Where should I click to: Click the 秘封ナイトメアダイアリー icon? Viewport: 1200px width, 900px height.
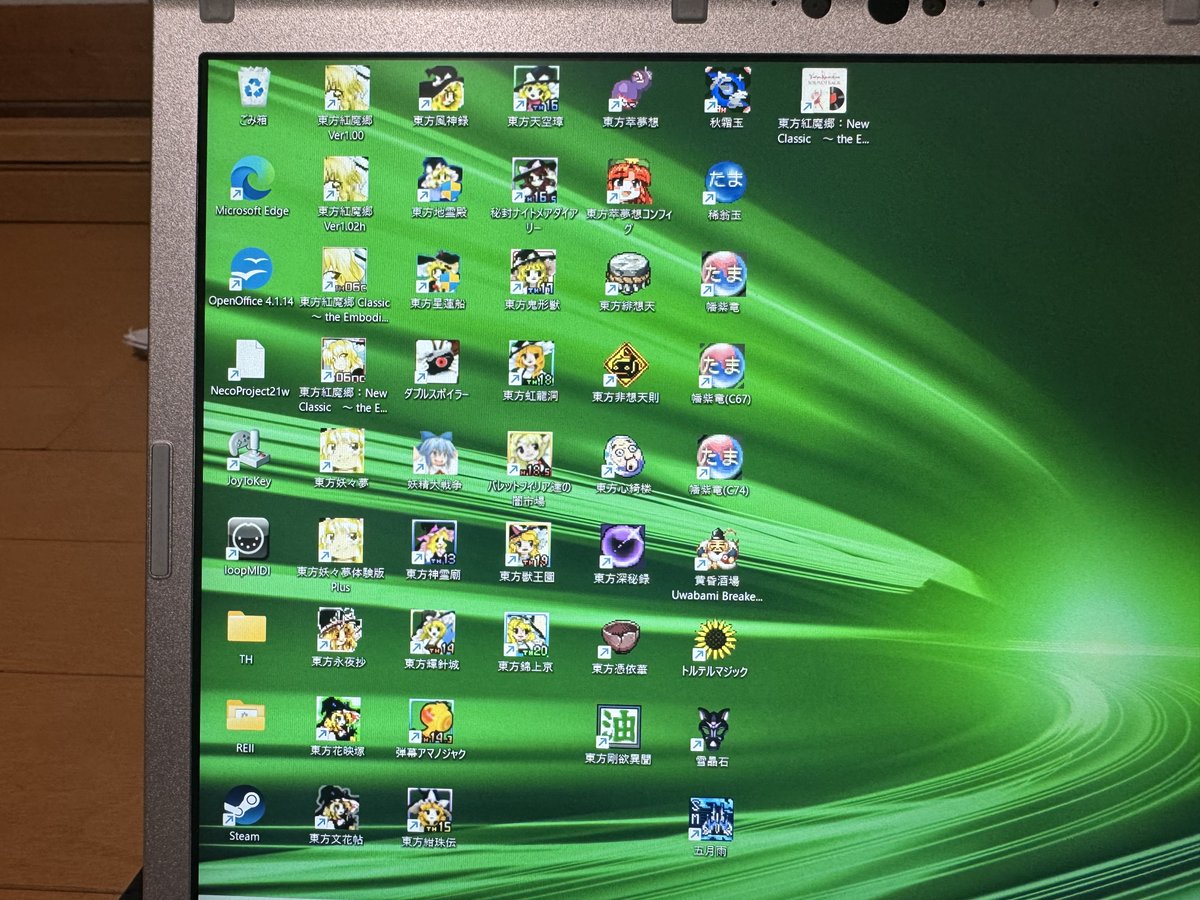coord(535,181)
